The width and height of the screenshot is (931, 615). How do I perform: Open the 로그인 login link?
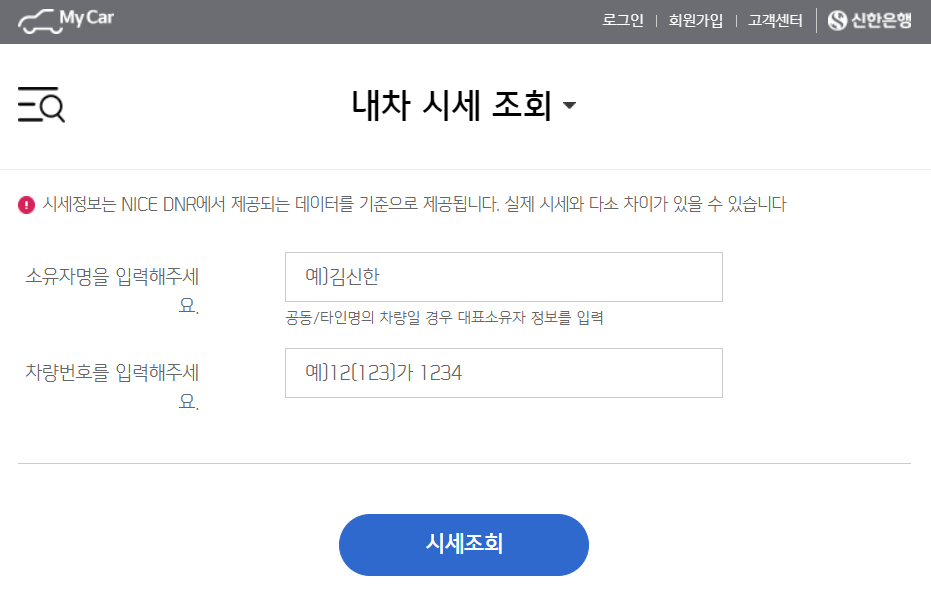tap(622, 21)
